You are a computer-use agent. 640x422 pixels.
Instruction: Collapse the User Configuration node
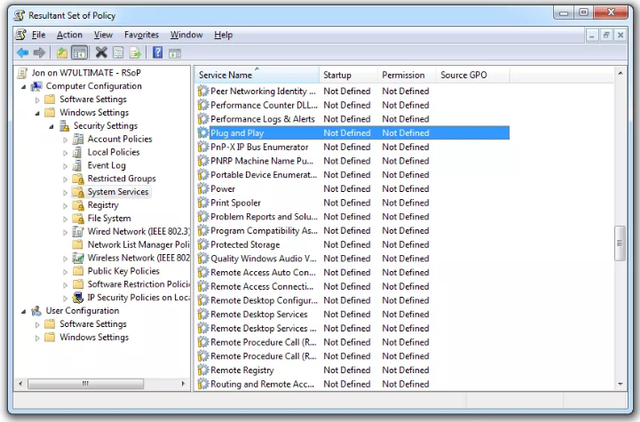[24, 311]
